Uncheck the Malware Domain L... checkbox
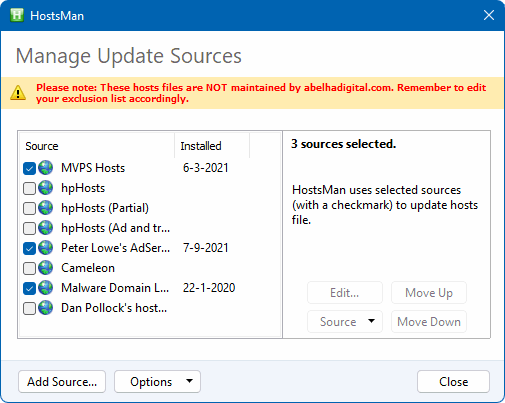505x403 pixels. tap(29, 288)
